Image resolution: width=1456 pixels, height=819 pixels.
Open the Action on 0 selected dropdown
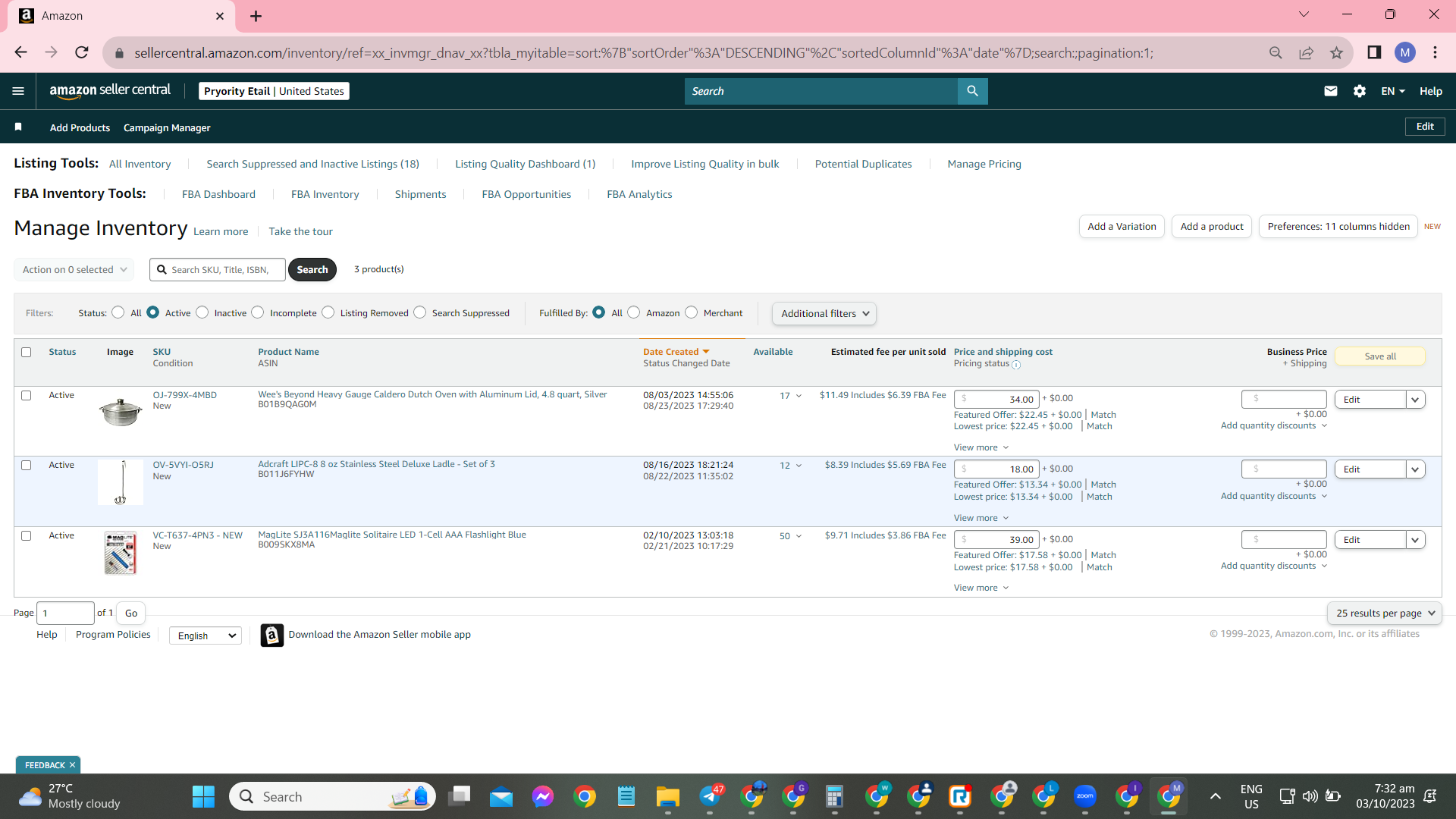click(x=74, y=269)
